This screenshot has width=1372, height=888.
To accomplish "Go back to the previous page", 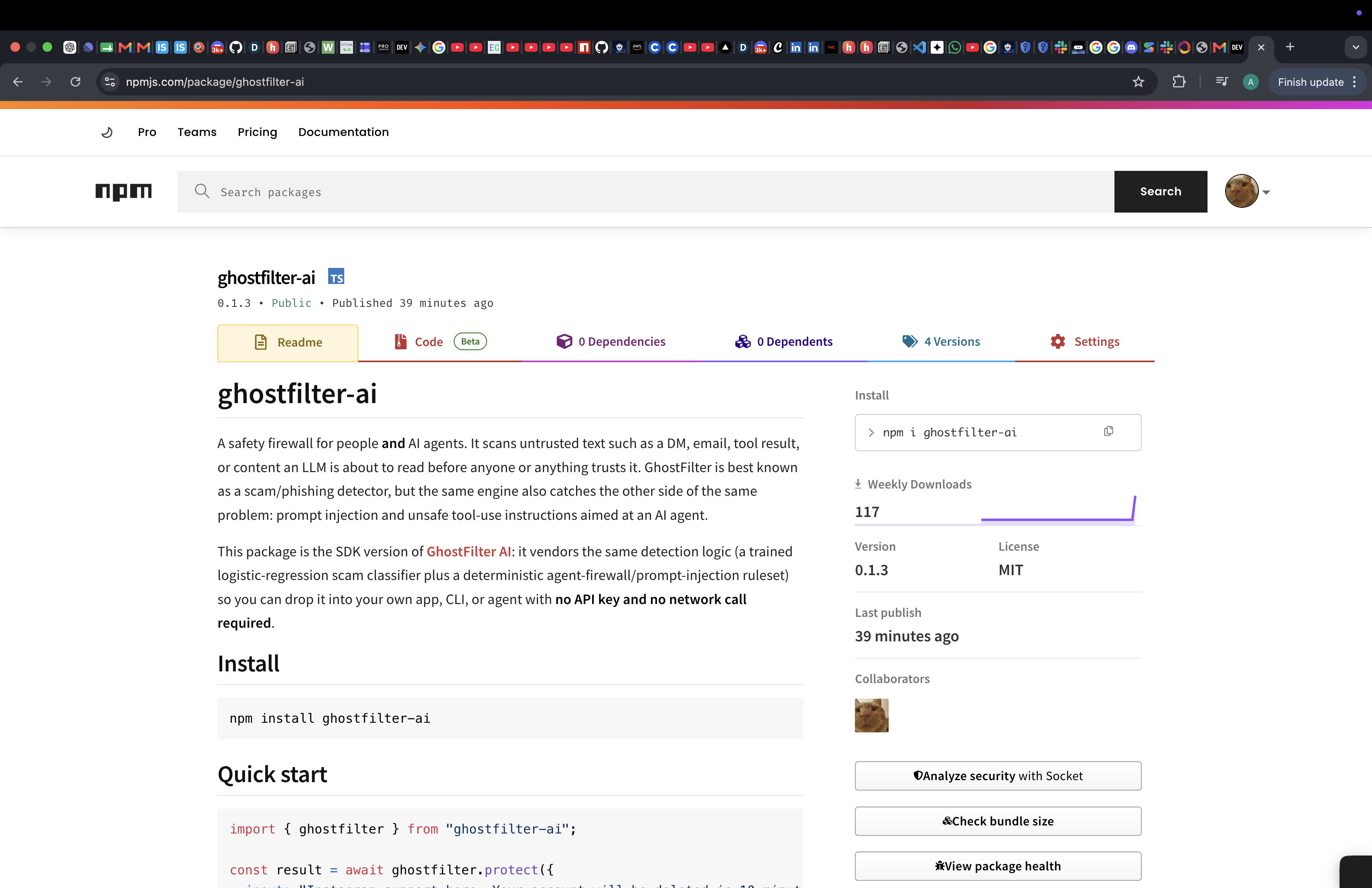I will coord(18,82).
